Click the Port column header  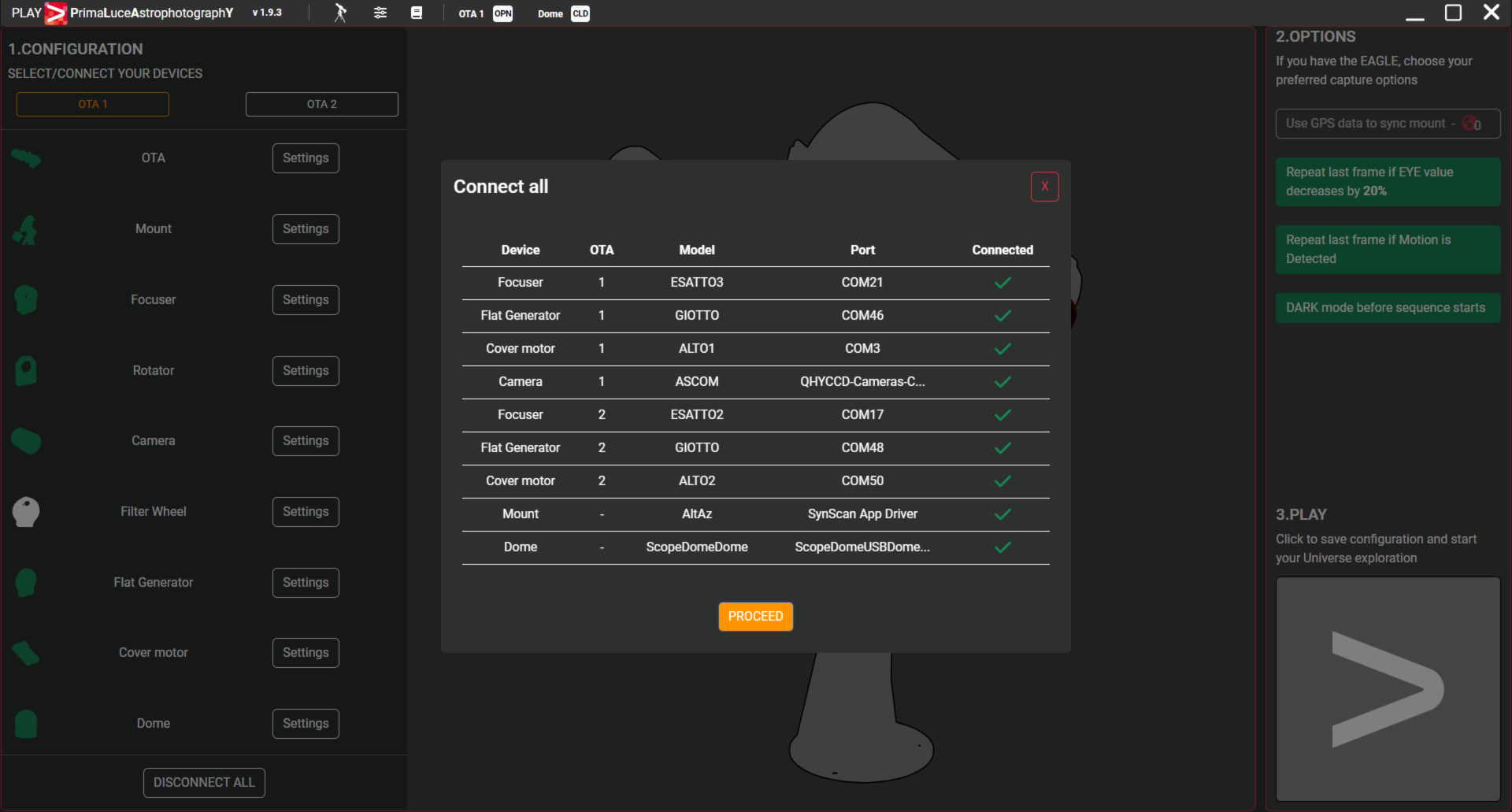862,250
